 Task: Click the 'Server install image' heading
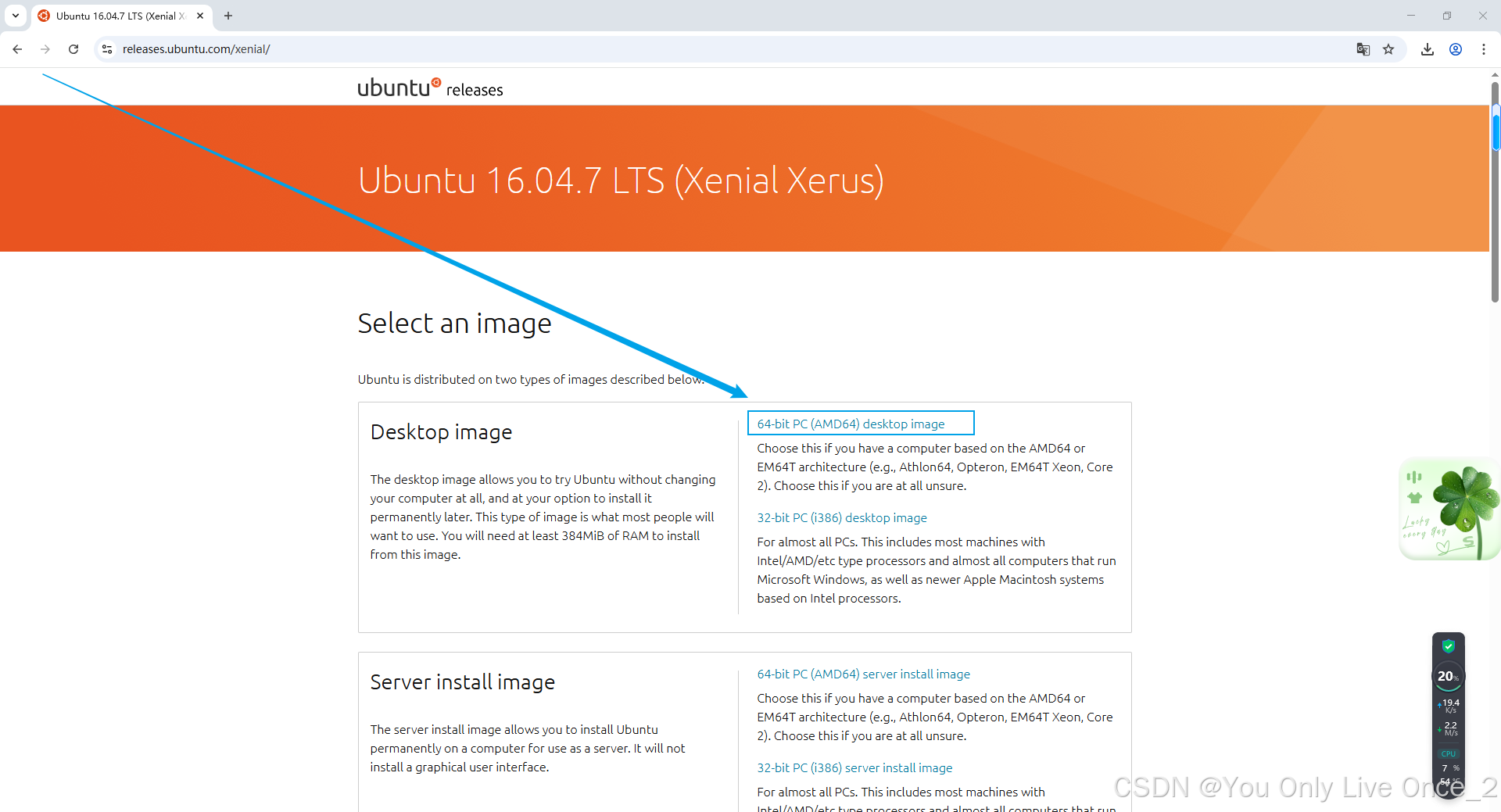pyautogui.click(x=462, y=682)
